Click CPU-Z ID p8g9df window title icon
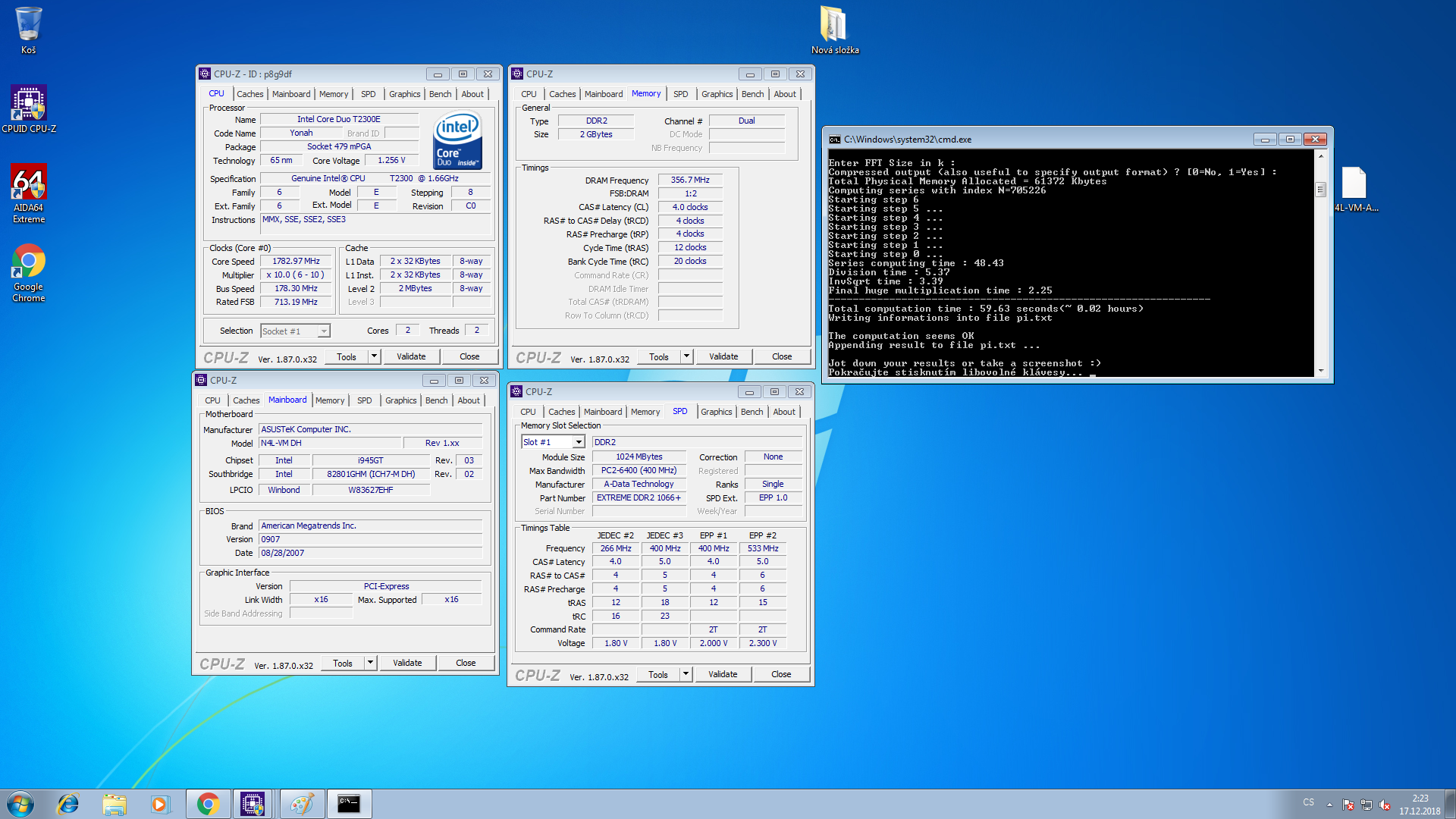1456x819 pixels. [x=205, y=74]
